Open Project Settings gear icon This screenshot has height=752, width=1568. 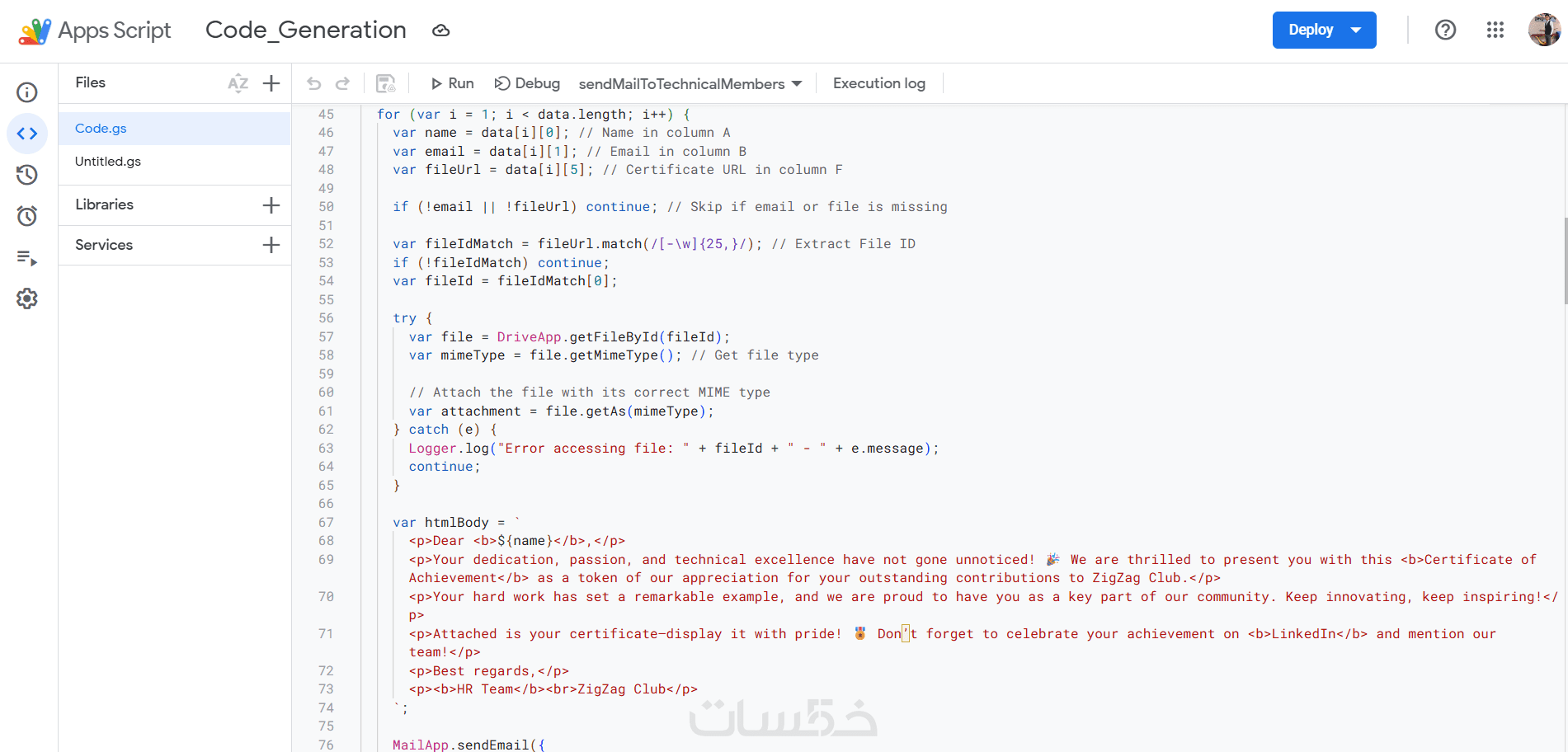point(27,298)
